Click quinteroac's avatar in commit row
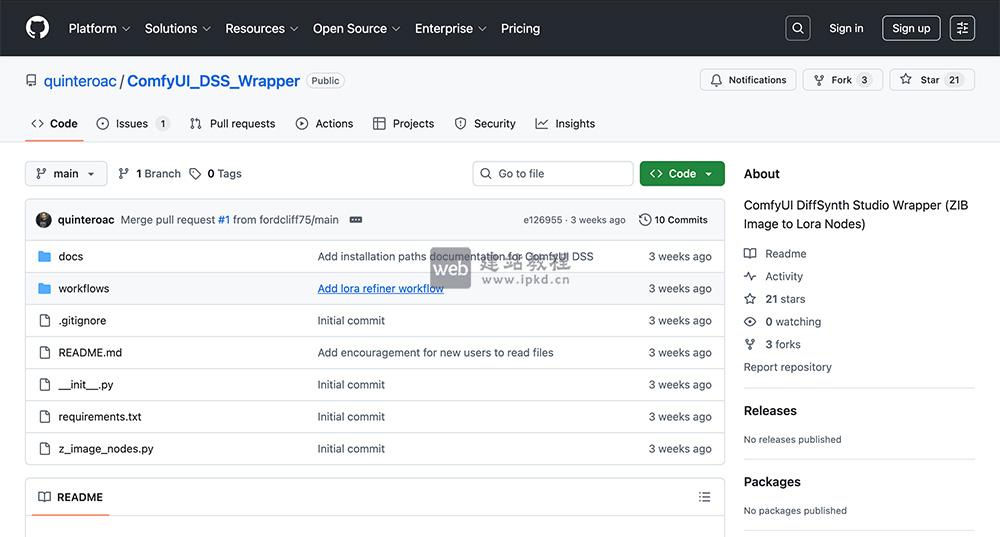1000x537 pixels. coord(44,220)
